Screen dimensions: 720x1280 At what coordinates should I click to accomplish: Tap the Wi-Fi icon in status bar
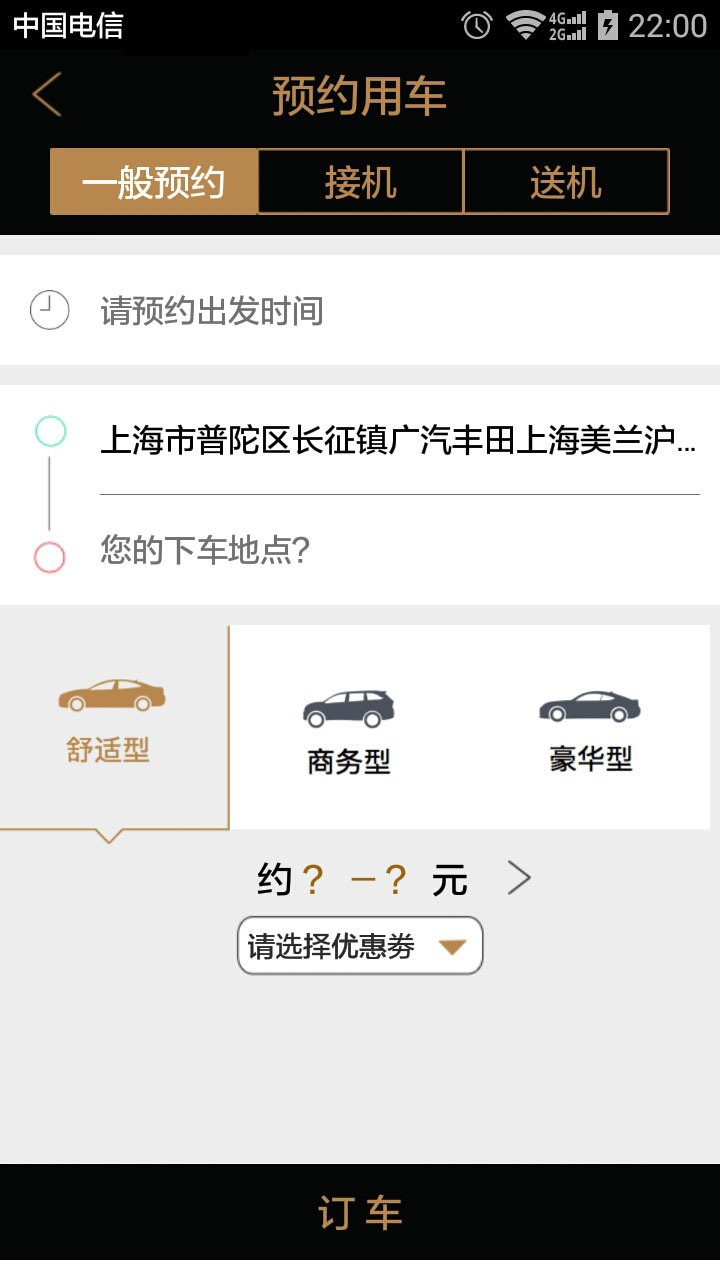(x=524, y=25)
